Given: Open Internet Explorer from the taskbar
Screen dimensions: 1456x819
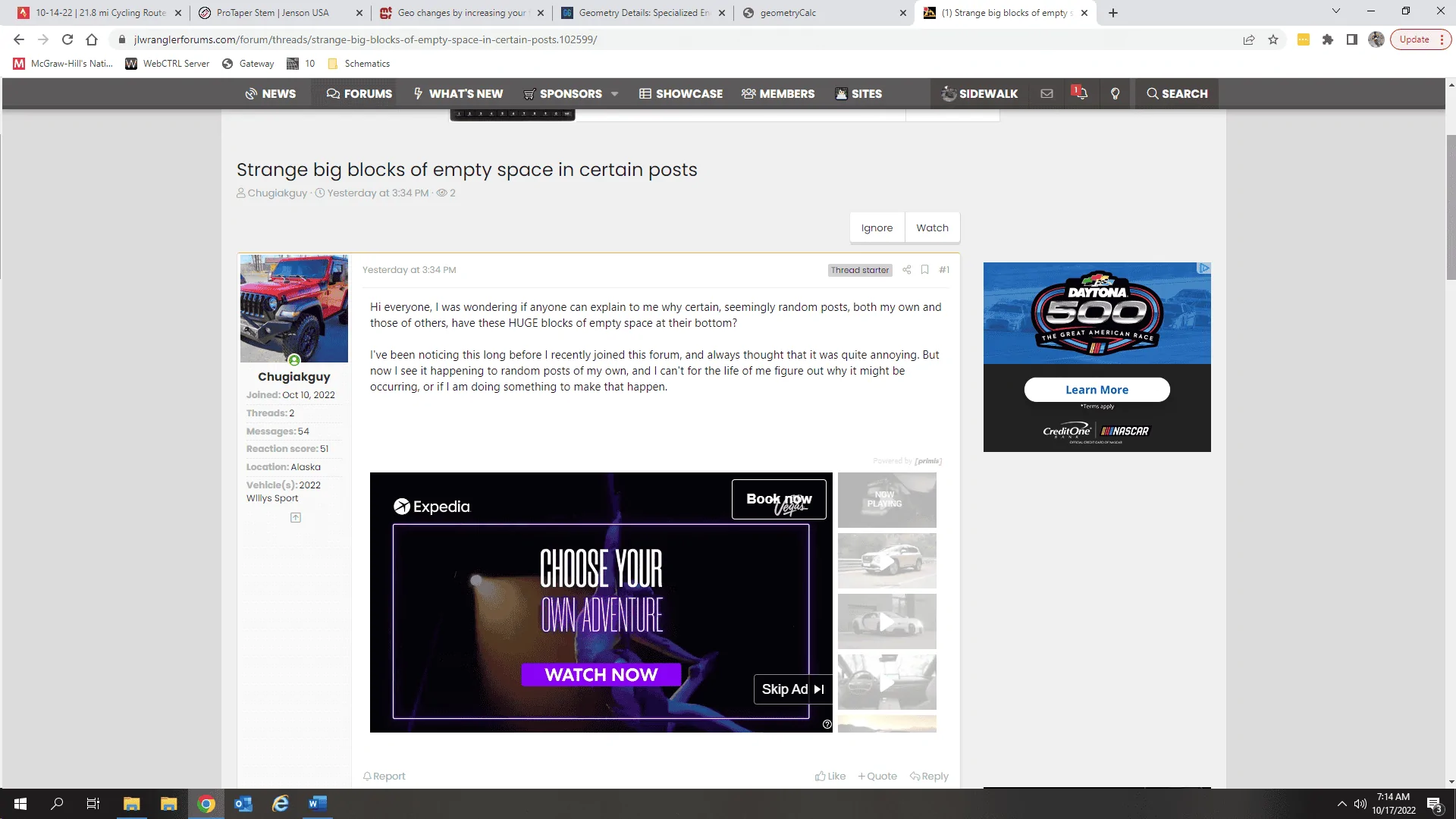Looking at the screenshot, I should pyautogui.click(x=280, y=804).
